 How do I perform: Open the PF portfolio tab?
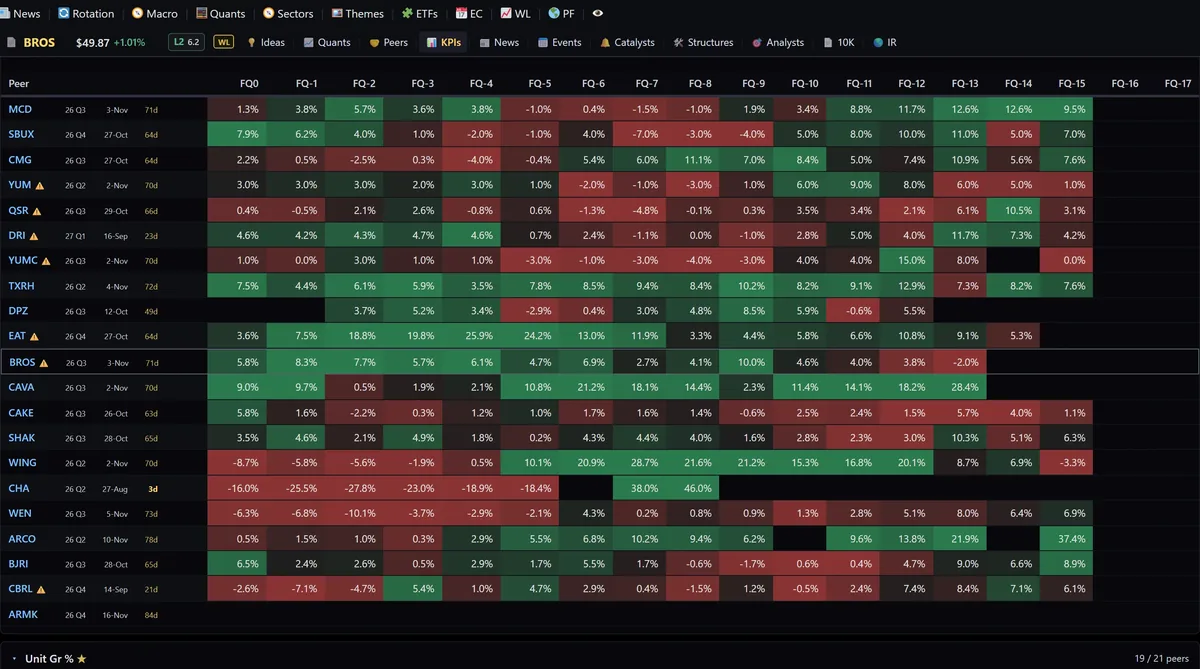coord(561,14)
